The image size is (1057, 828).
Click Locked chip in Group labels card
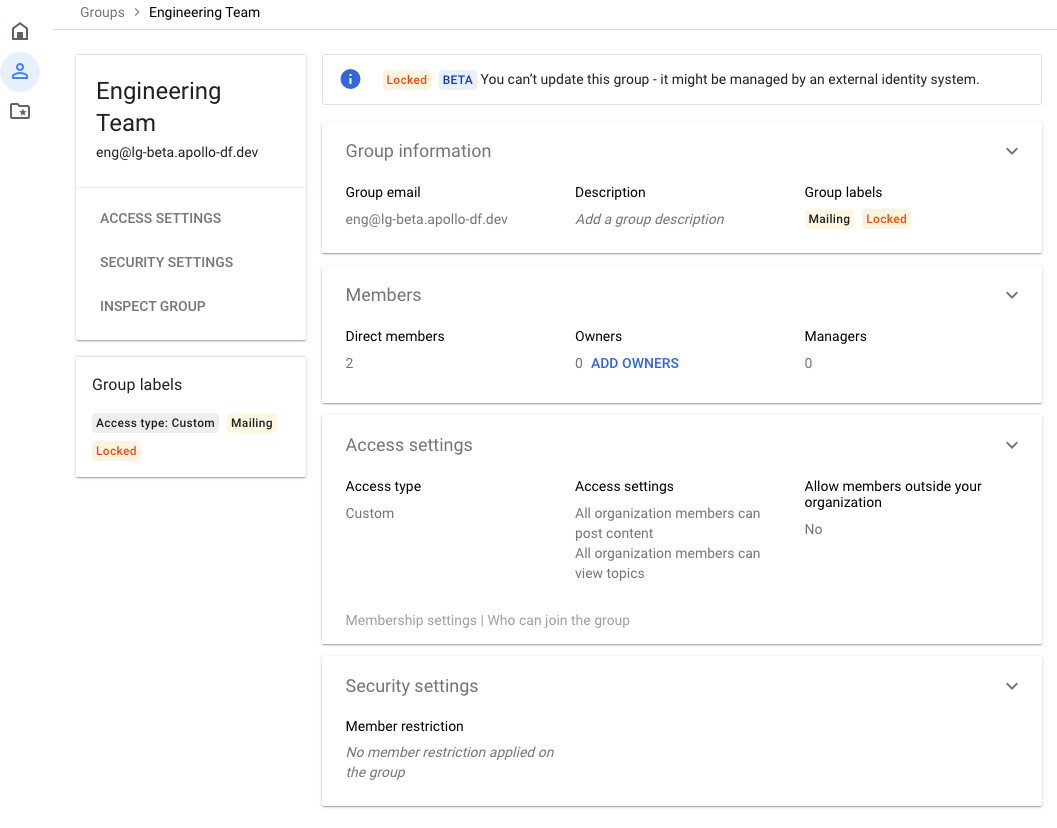[116, 451]
